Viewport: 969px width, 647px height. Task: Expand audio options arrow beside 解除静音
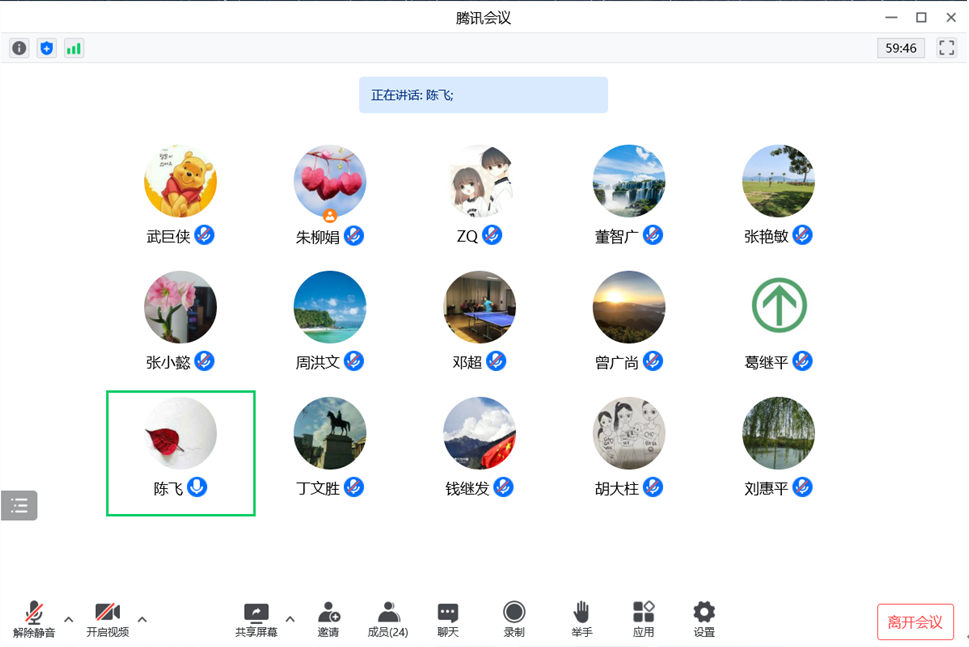click(69, 620)
